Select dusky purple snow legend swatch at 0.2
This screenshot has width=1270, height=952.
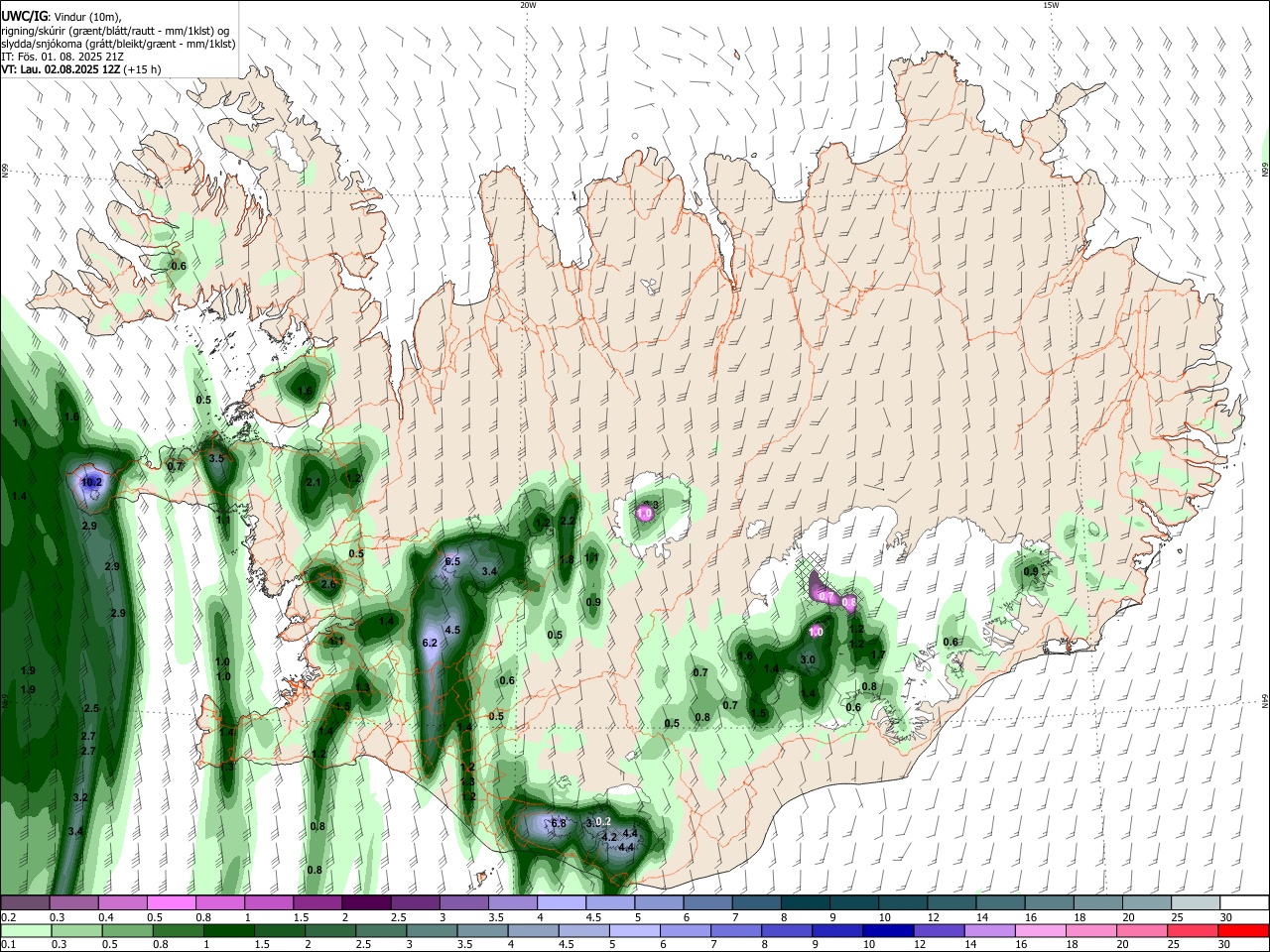pyautogui.click(x=25, y=903)
